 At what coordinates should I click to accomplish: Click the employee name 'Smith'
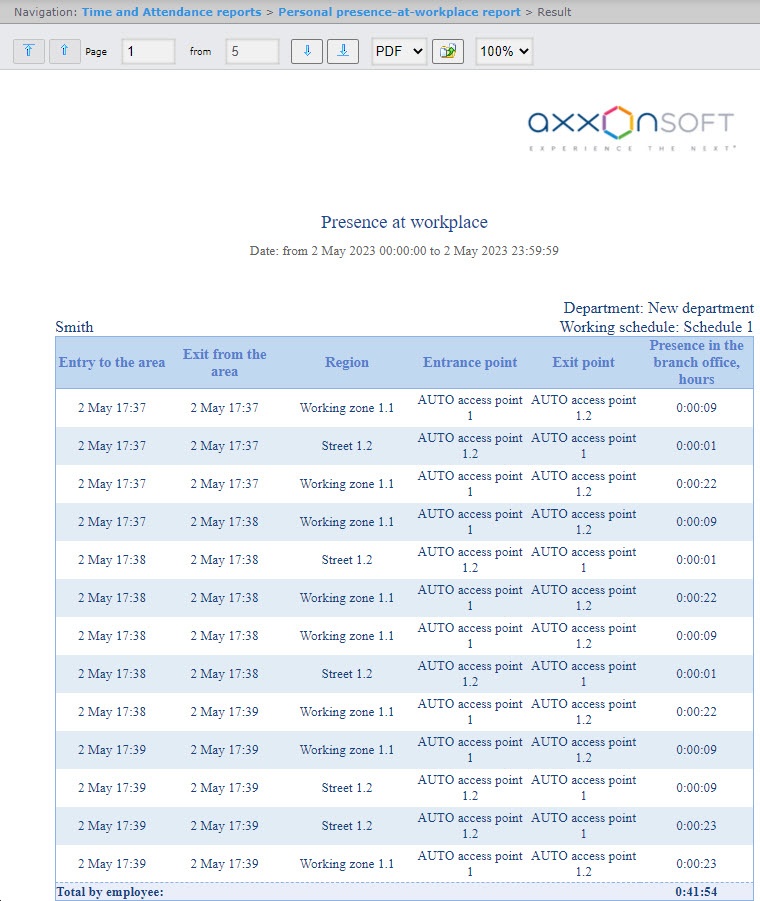(x=74, y=327)
